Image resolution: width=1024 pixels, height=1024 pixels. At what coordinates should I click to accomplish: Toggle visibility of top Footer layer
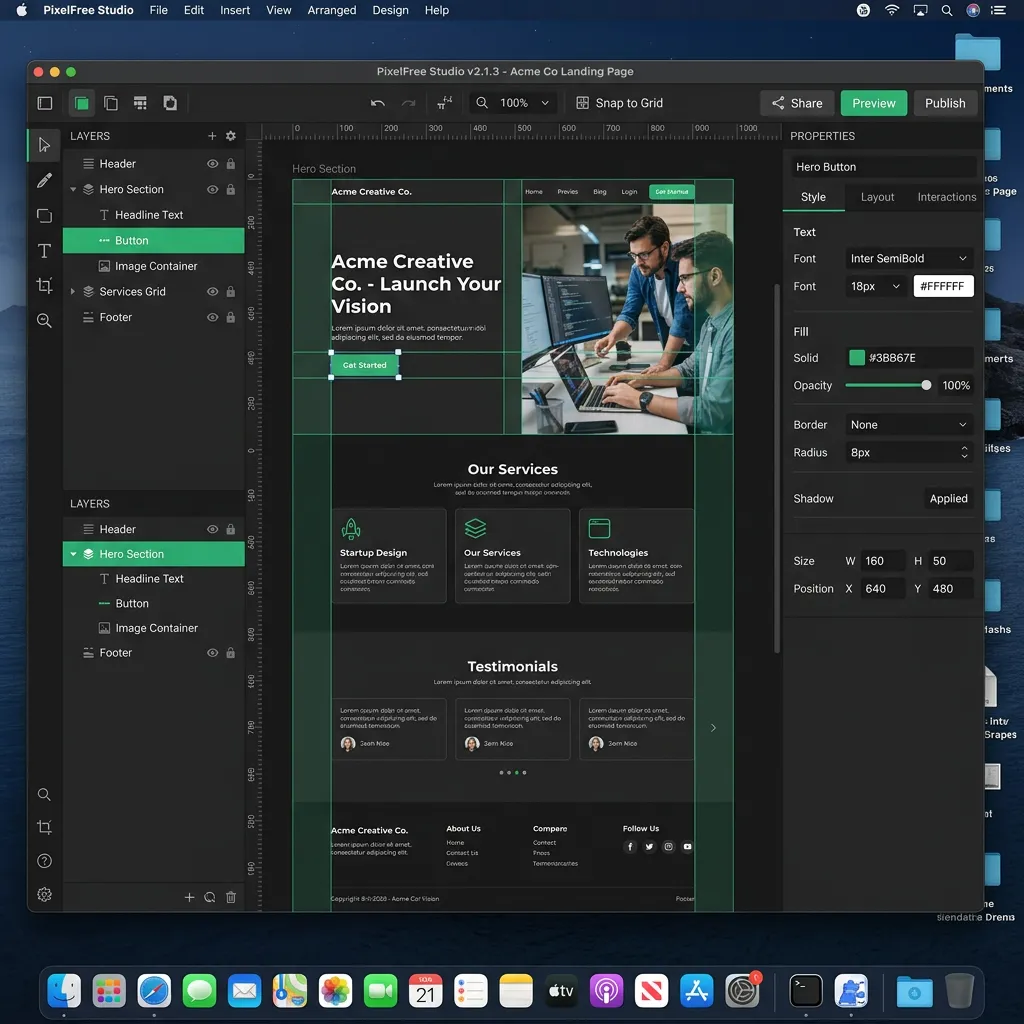coord(212,317)
